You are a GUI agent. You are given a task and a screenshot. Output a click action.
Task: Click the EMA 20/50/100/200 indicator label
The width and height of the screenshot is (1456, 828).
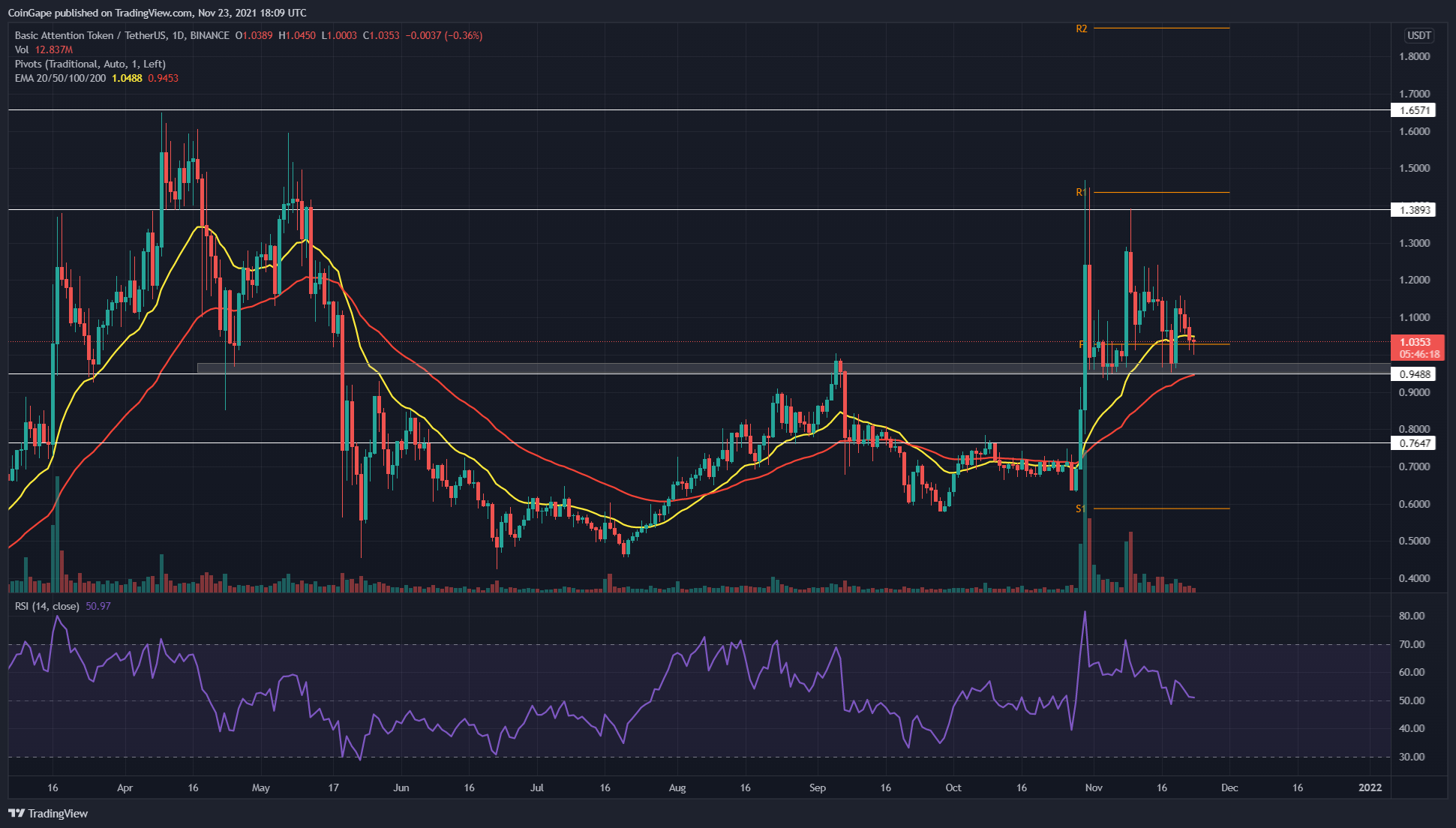(60, 78)
